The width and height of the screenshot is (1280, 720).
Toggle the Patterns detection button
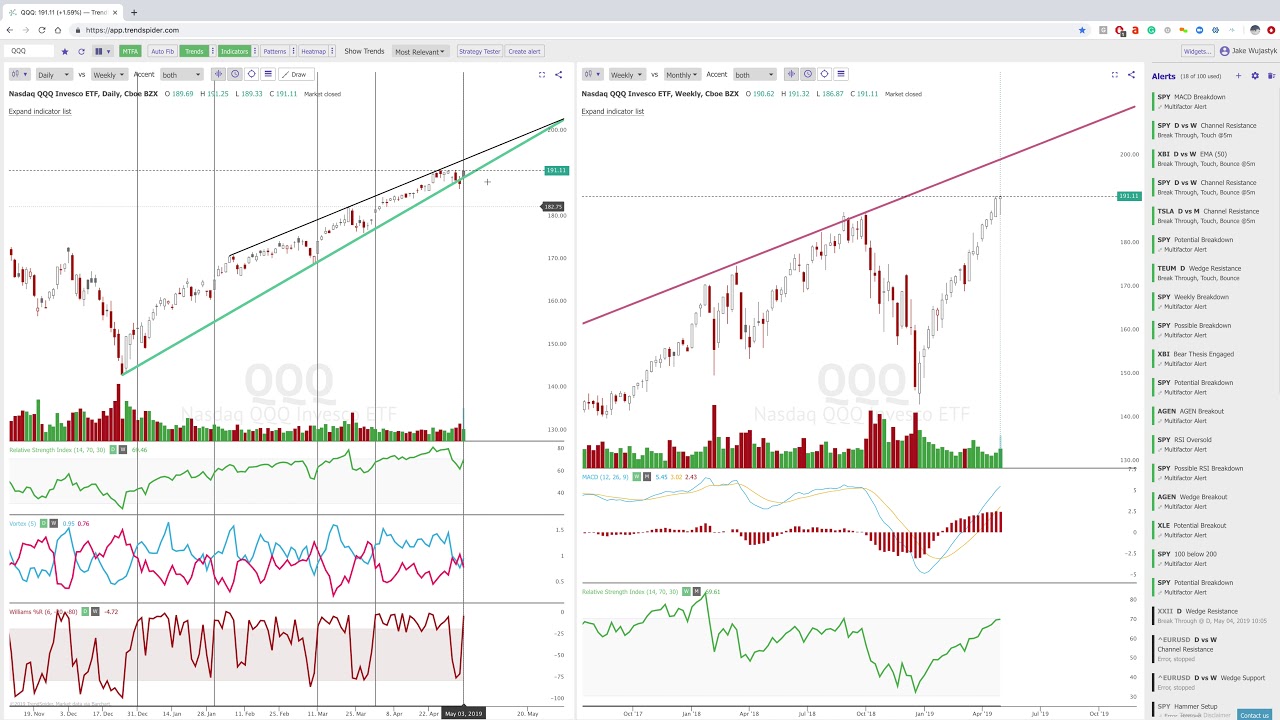(x=274, y=51)
